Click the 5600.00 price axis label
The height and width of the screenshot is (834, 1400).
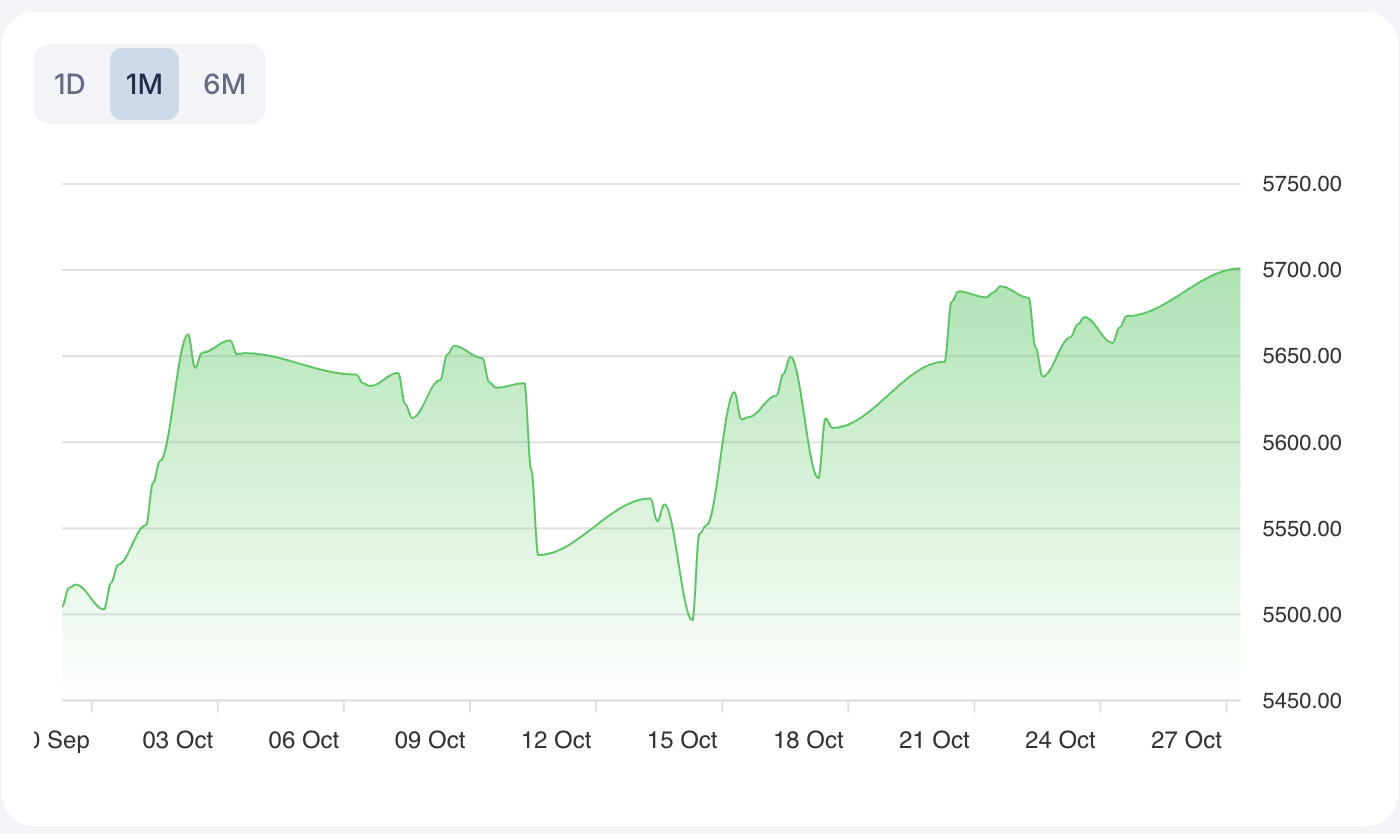pos(1301,443)
